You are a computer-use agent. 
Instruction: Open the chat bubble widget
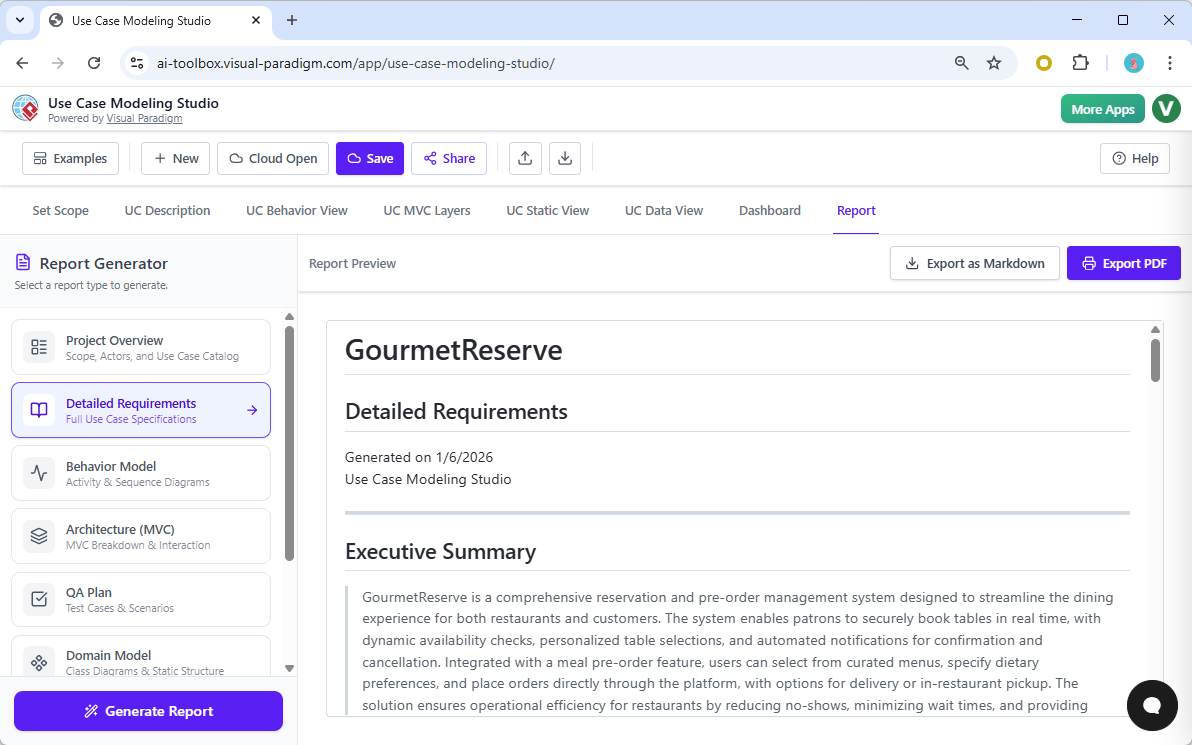click(x=1151, y=705)
